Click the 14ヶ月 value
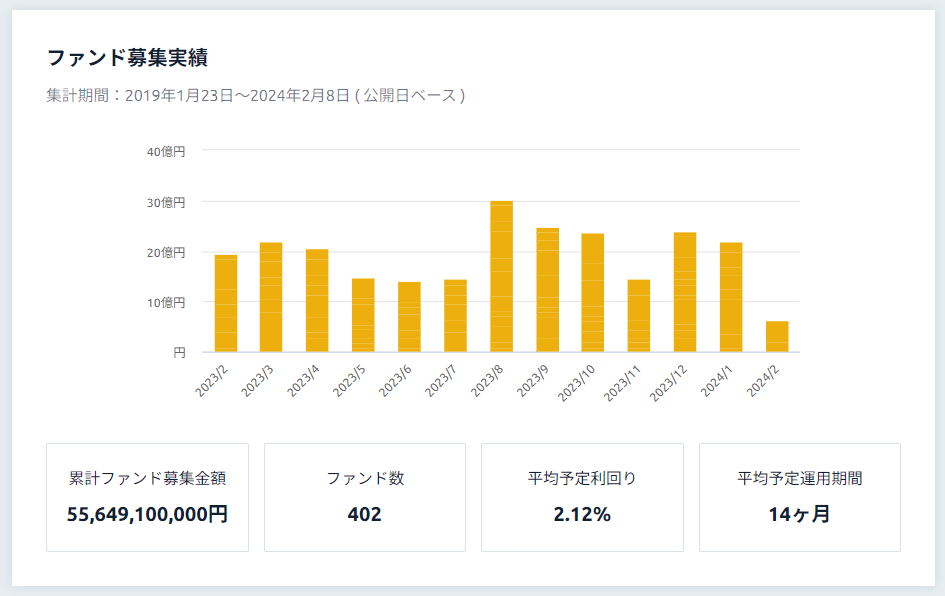This screenshot has height=596, width=945. 799,514
